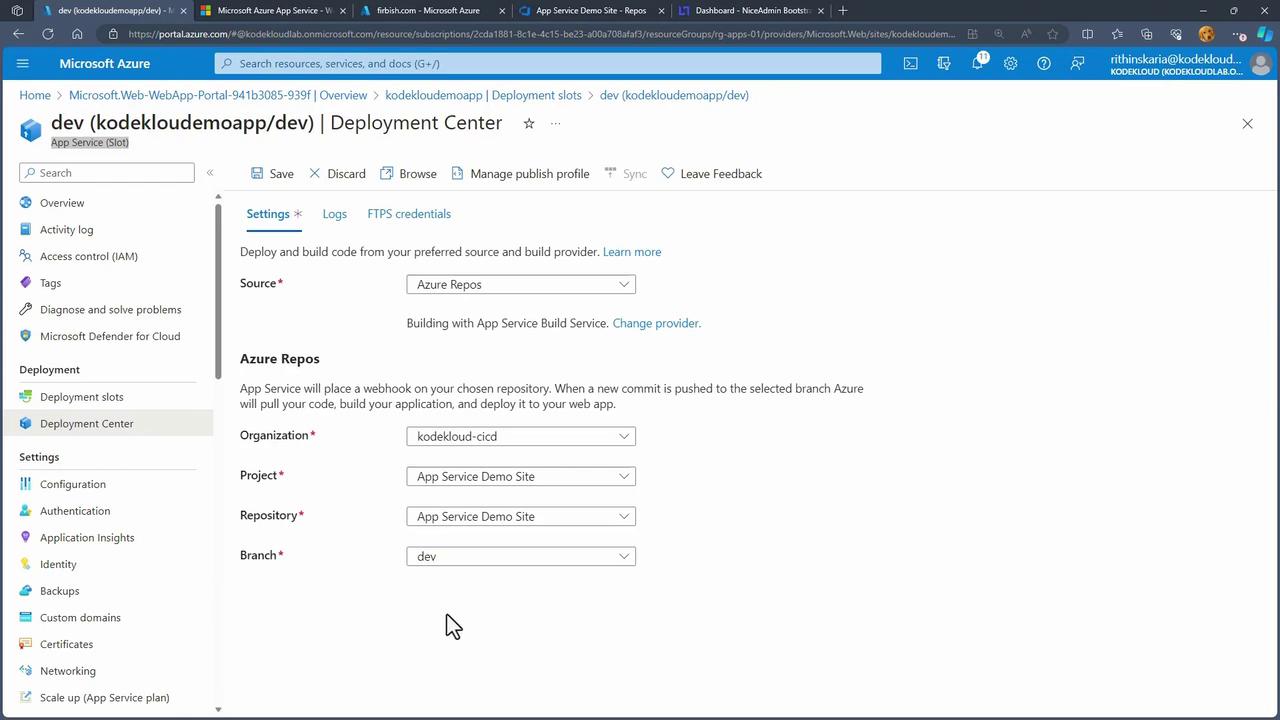The height and width of the screenshot is (720, 1280).
Task: Go to Deployment slots in sidebar
Action: click(81, 397)
